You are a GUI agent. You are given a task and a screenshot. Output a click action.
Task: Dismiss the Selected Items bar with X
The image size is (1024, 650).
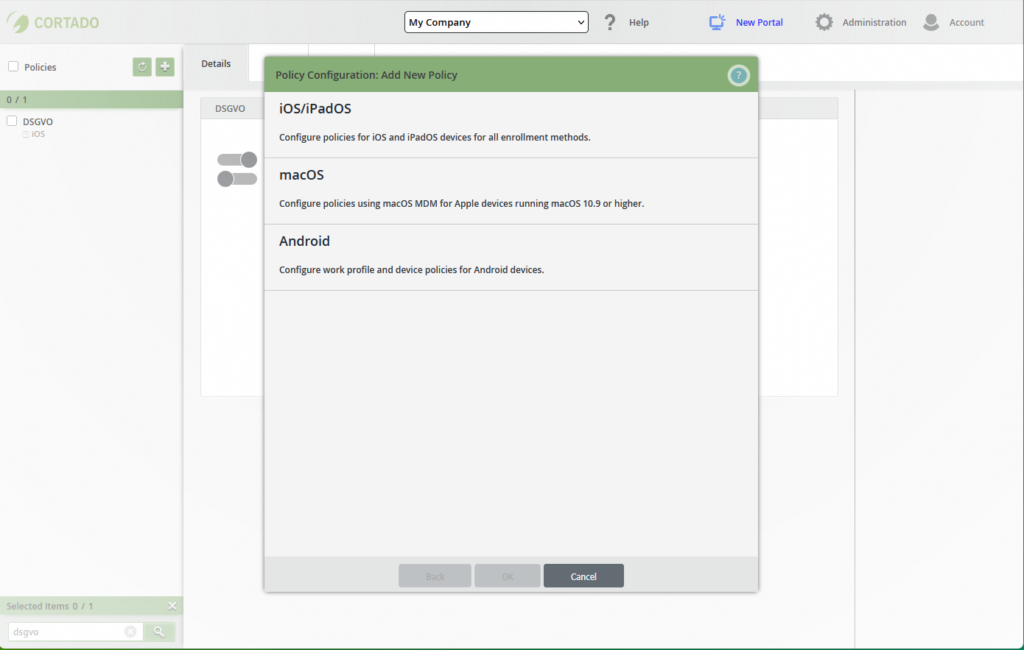click(x=172, y=606)
